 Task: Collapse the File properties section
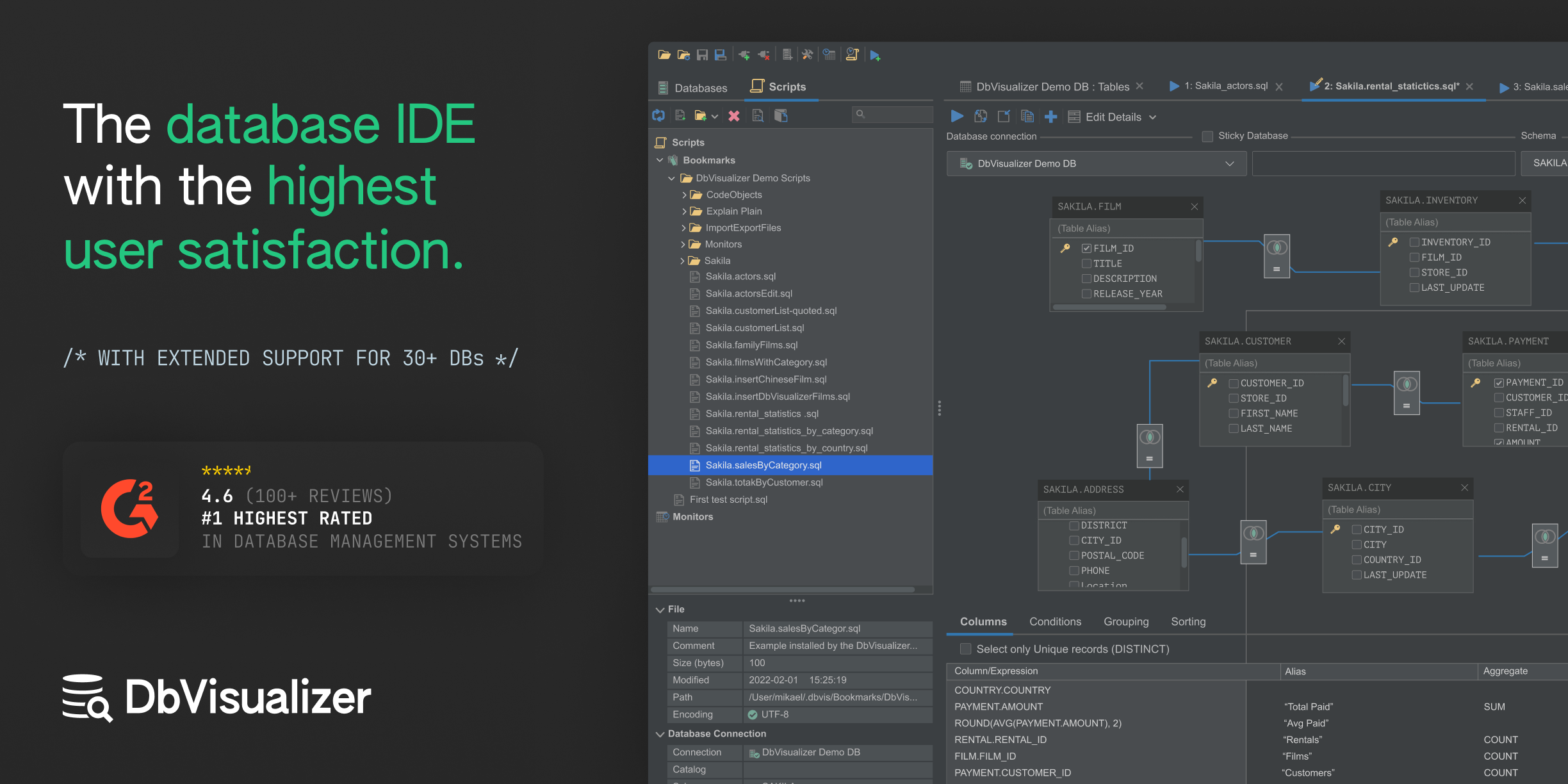click(x=660, y=610)
